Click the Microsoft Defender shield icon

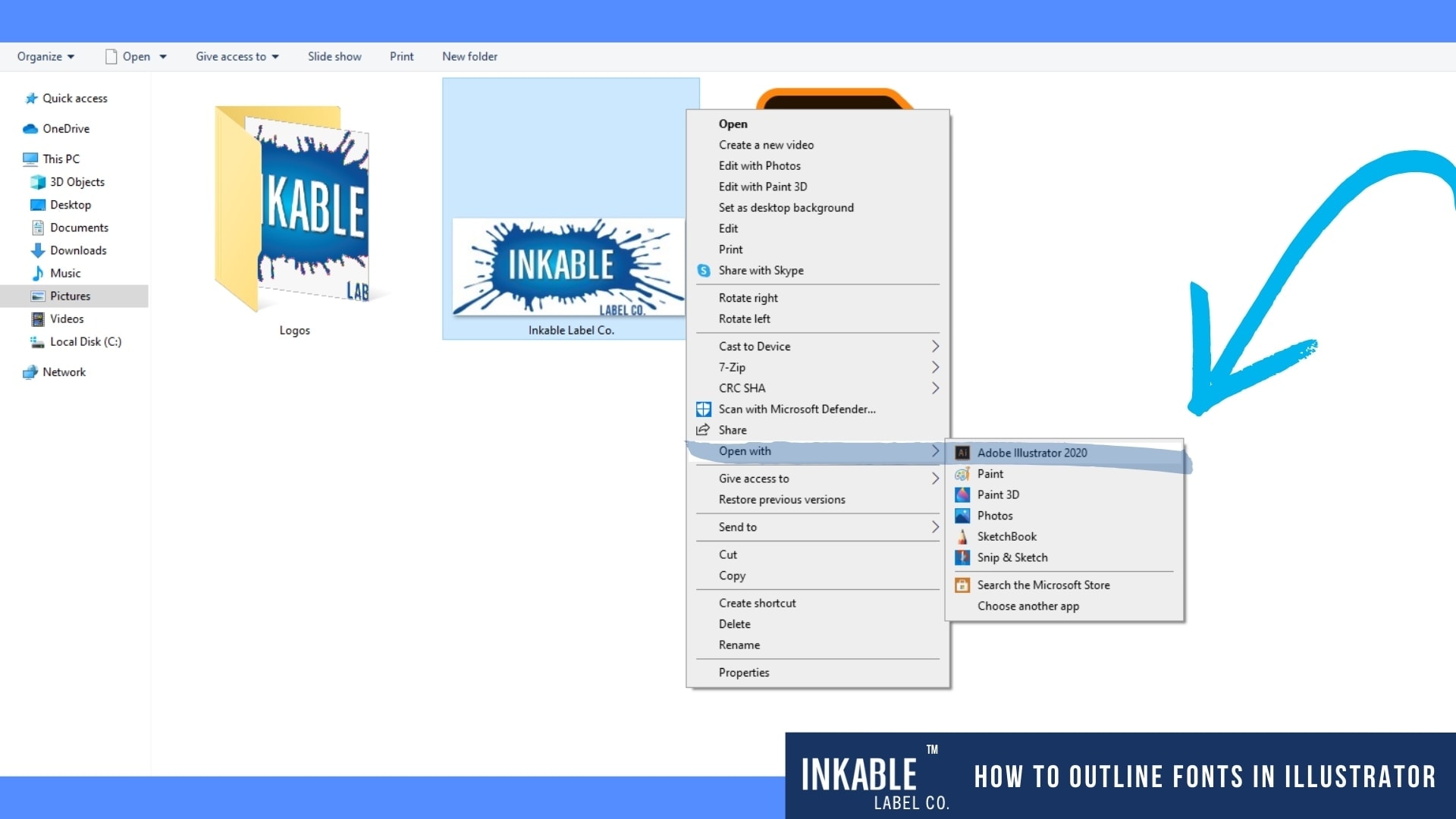pos(704,409)
